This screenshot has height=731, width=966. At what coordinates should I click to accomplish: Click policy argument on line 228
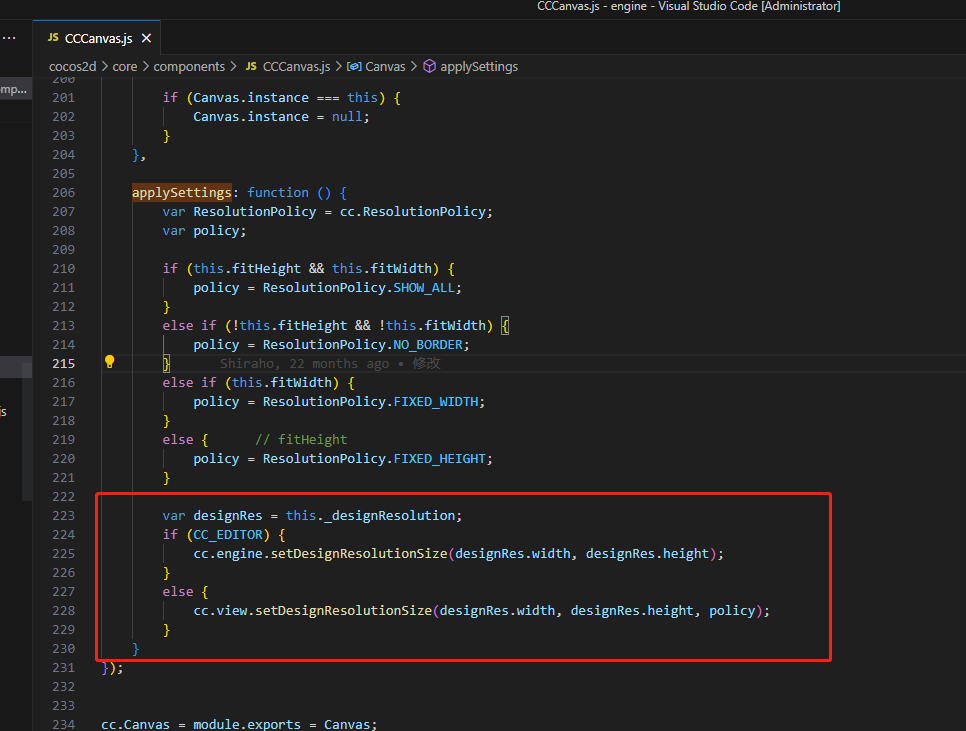coord(732,611)
